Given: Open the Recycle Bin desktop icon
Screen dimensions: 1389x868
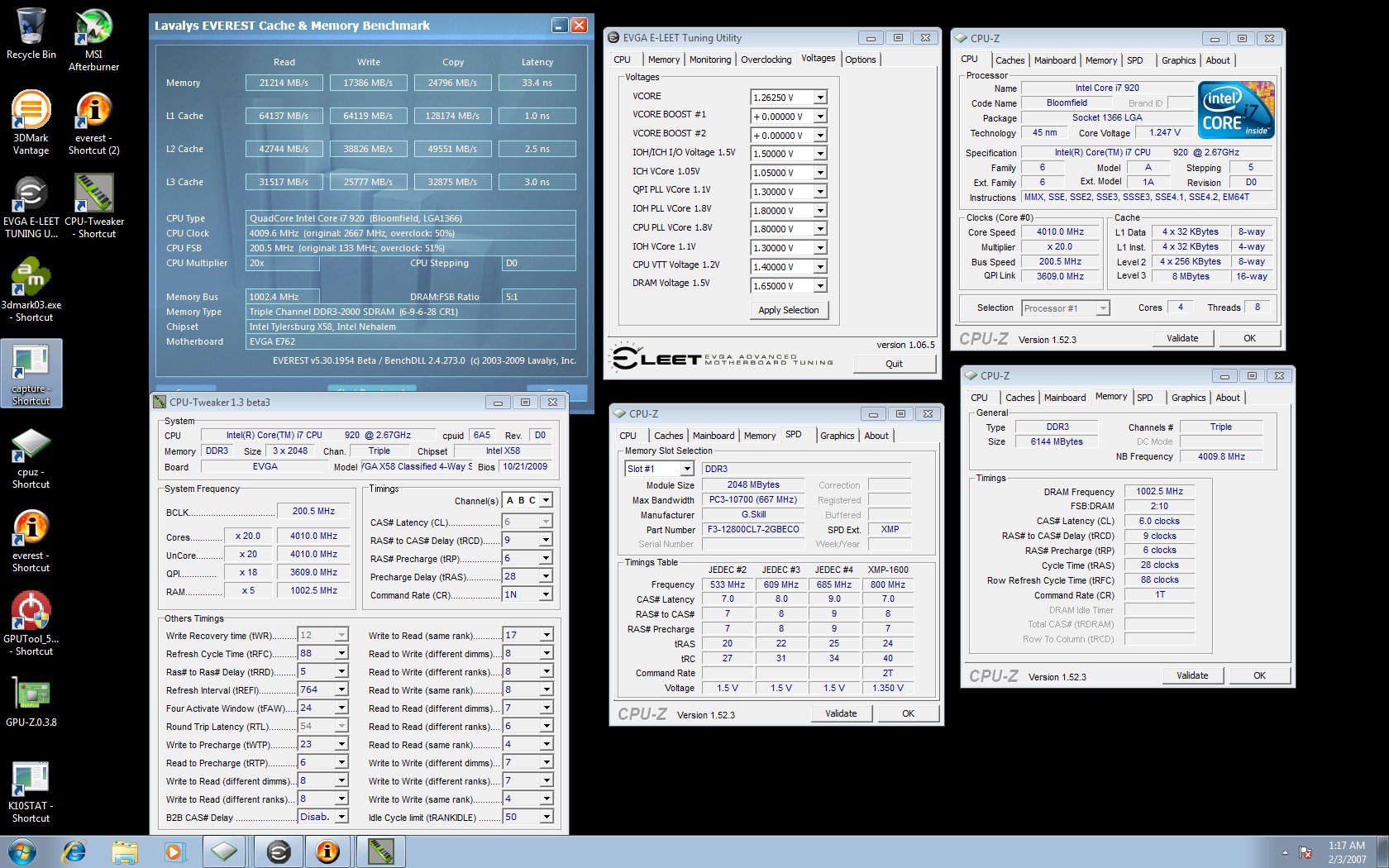Looking at the screenshot, I should pyautogui.click(x=31, y=35).
